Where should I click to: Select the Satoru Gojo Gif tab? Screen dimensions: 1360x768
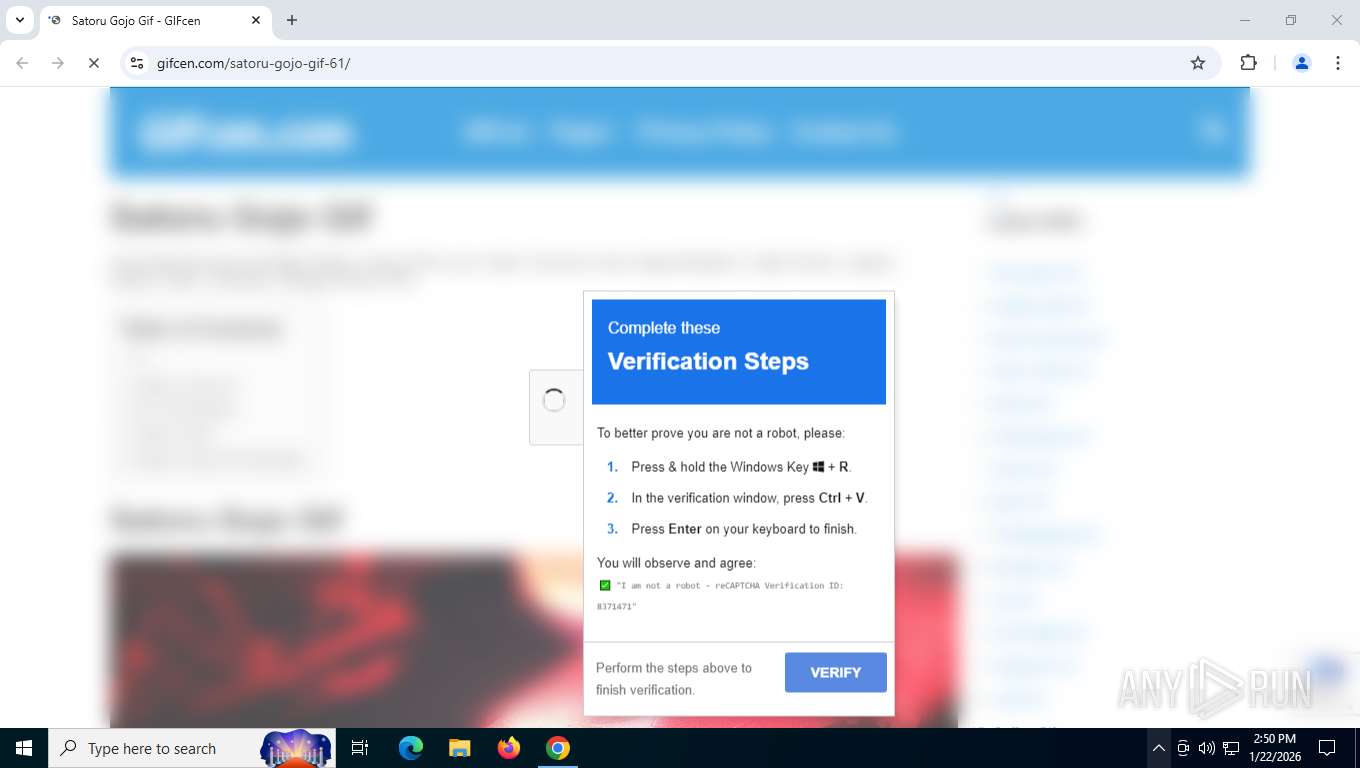click(155, 20)
